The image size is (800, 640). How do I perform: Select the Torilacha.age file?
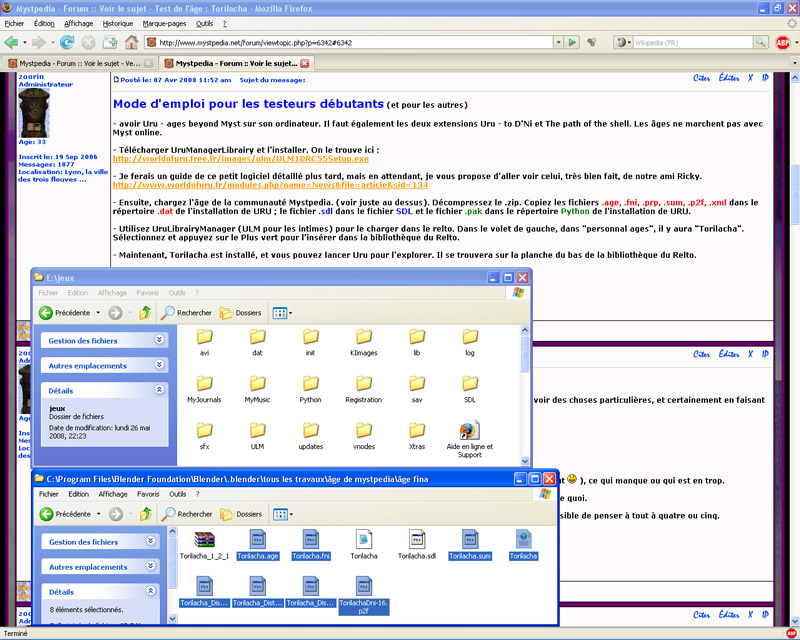(258, 545)
